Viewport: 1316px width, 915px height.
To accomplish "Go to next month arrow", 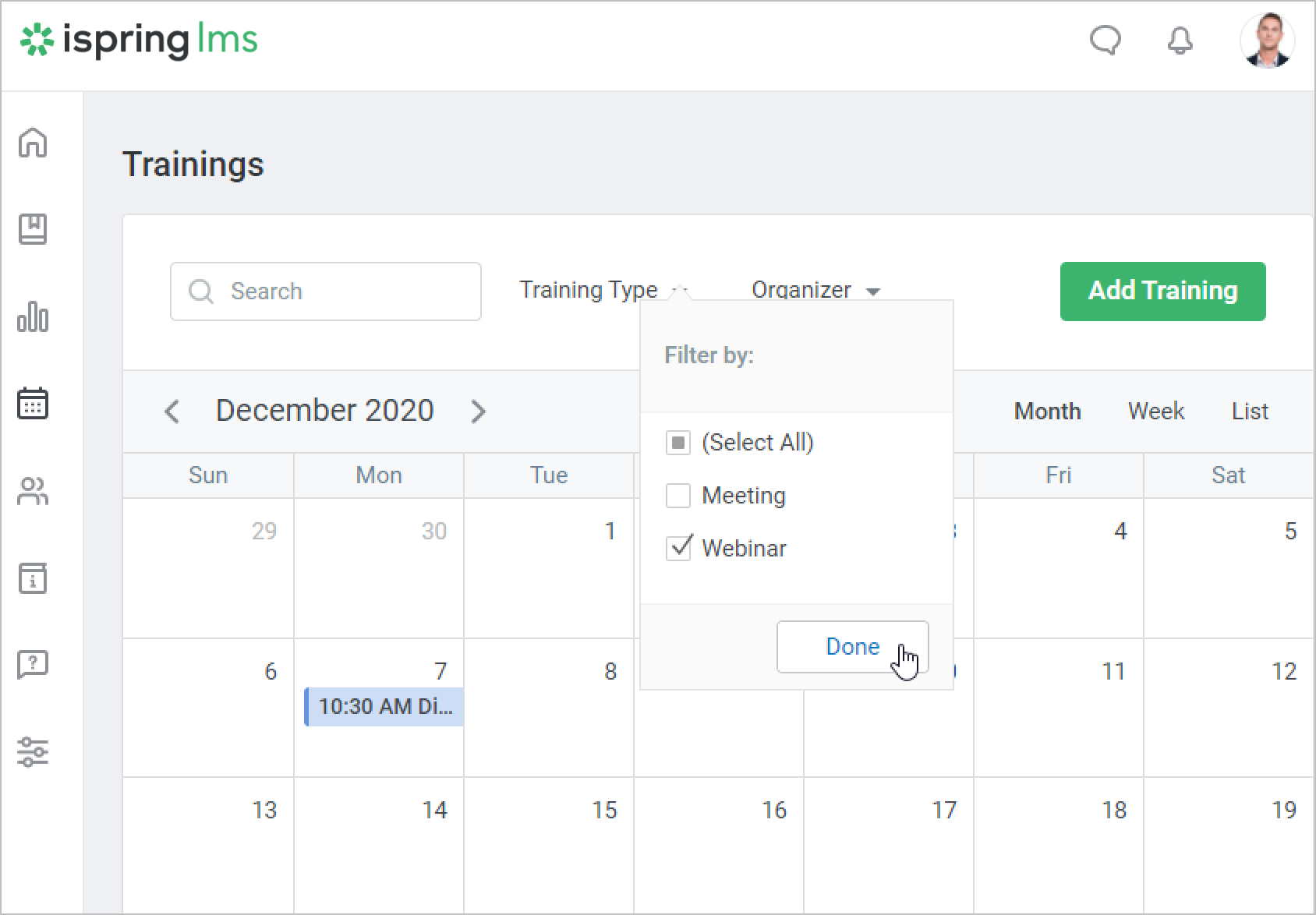I will pos(479,412).
